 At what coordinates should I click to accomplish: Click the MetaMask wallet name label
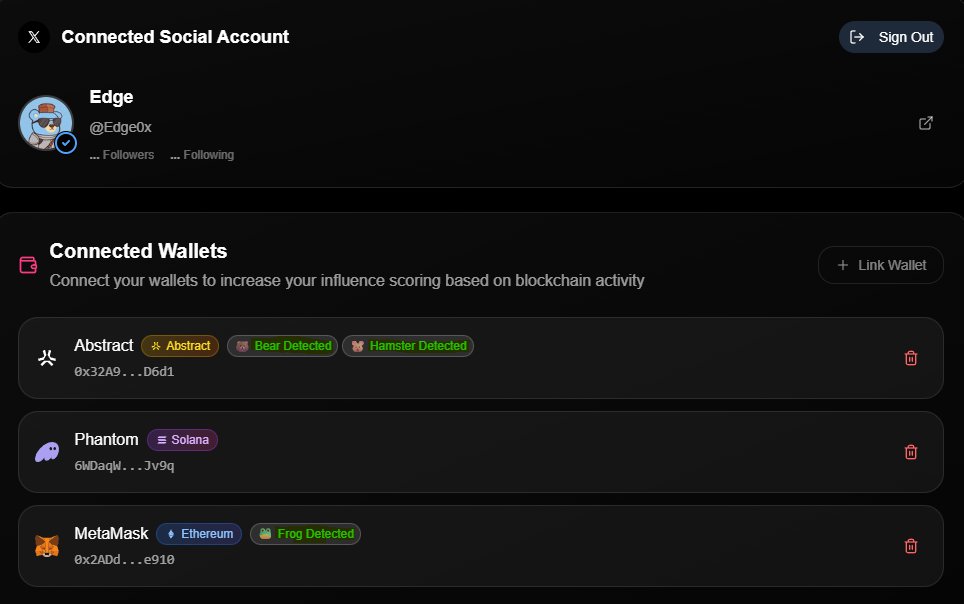tap(111, 534)
